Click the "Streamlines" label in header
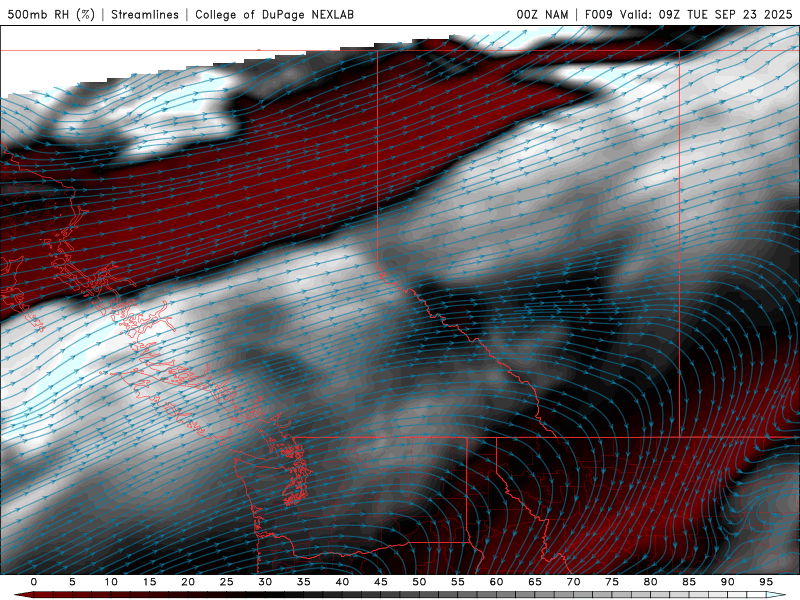This screenshot has height=600, width=800. [x=145, y=14]
